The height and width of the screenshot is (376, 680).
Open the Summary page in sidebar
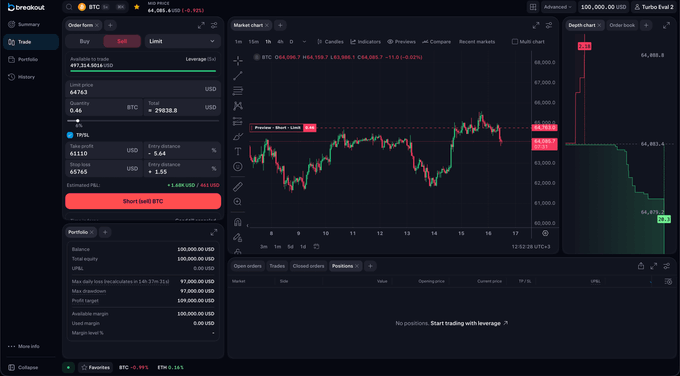point(30,24)
